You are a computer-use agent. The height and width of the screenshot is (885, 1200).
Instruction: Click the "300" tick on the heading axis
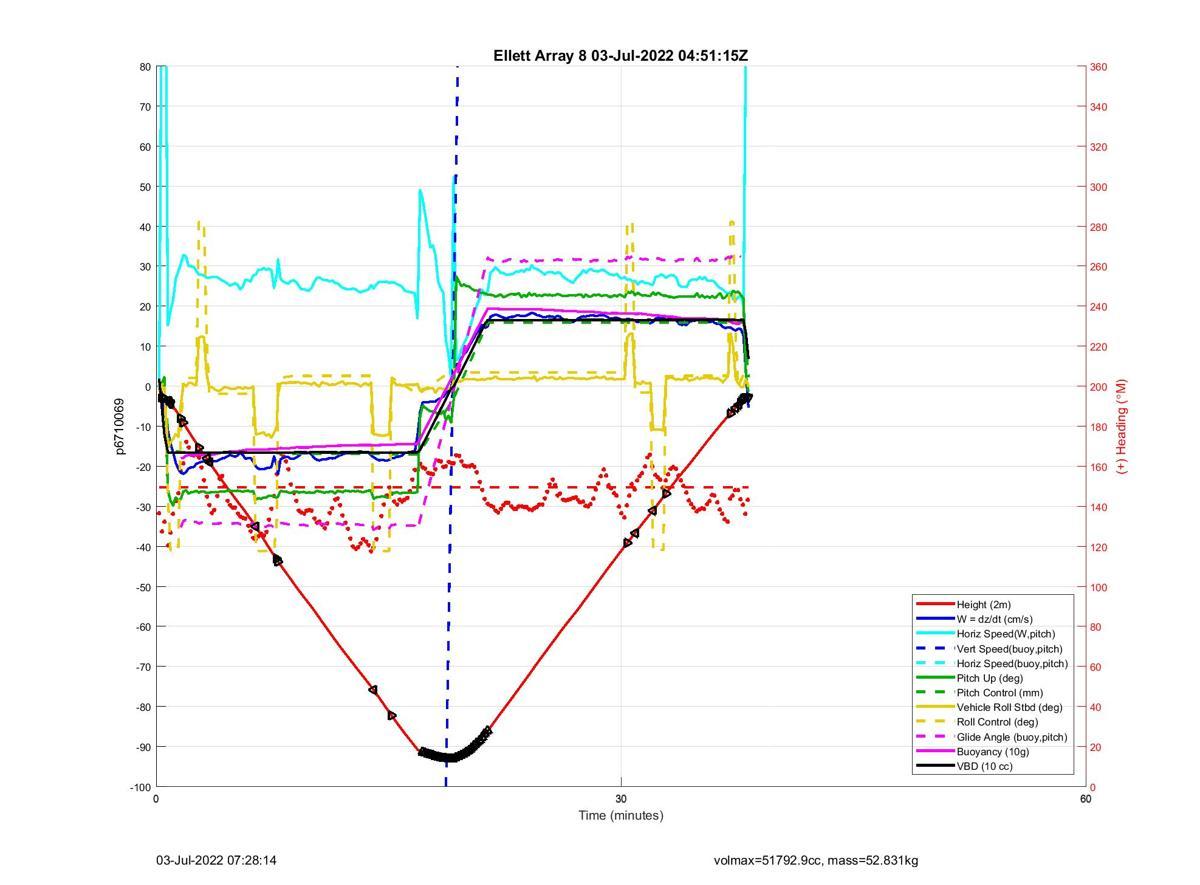point(1098,187)
